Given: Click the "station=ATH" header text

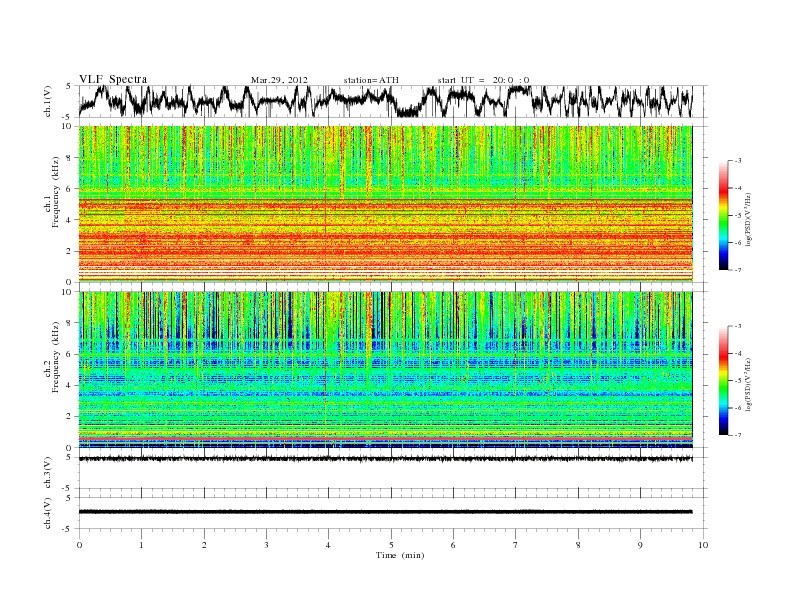Looking at the screenshot, I should 371,80.
